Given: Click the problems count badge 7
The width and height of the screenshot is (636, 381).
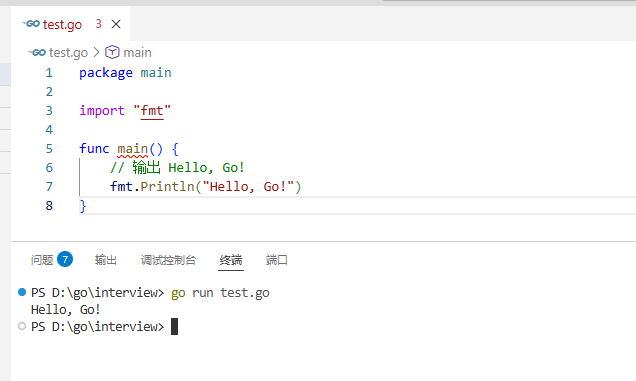Looking at the screenshot, I should (x=65, y=259).
